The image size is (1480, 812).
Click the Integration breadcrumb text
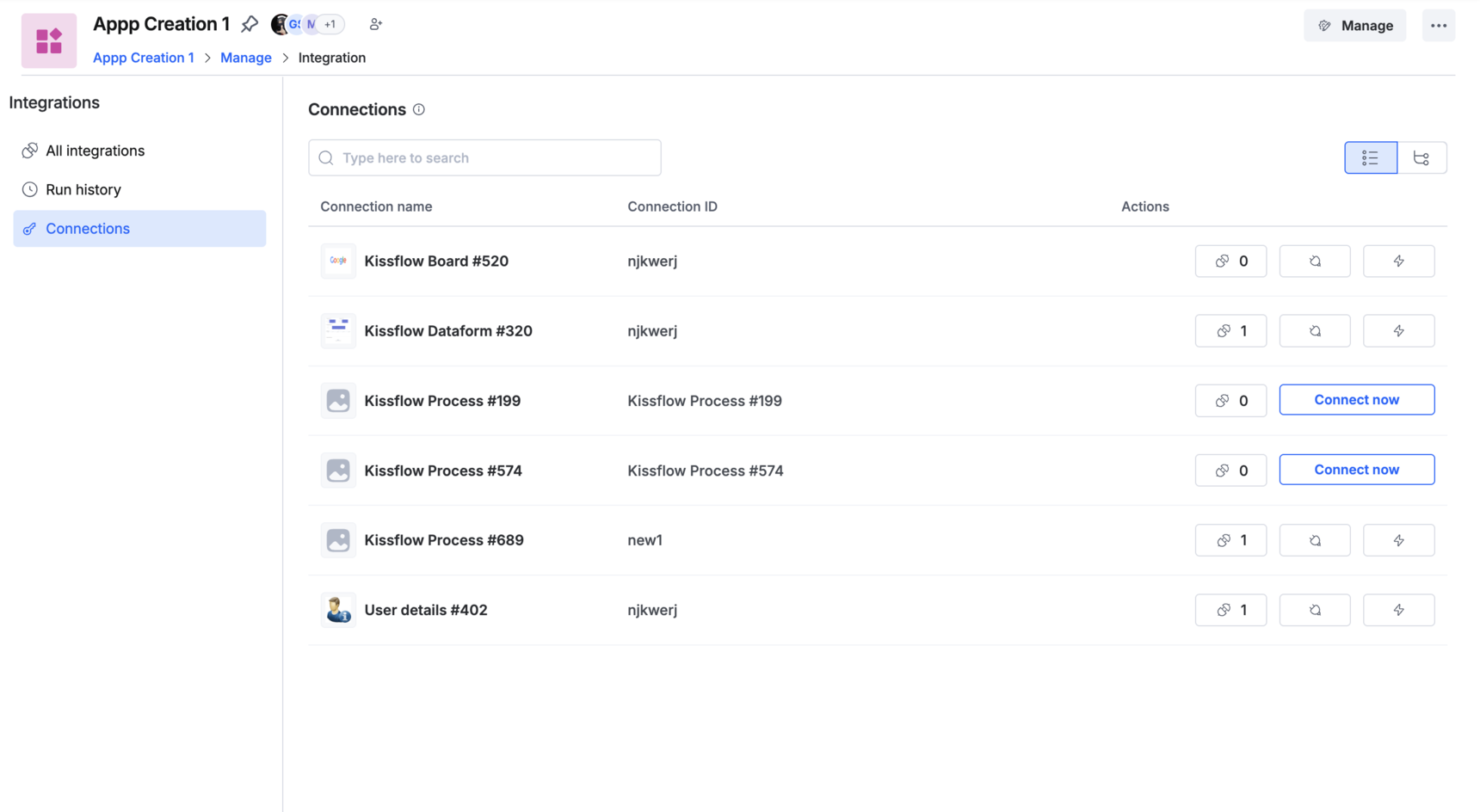(332, 58)
